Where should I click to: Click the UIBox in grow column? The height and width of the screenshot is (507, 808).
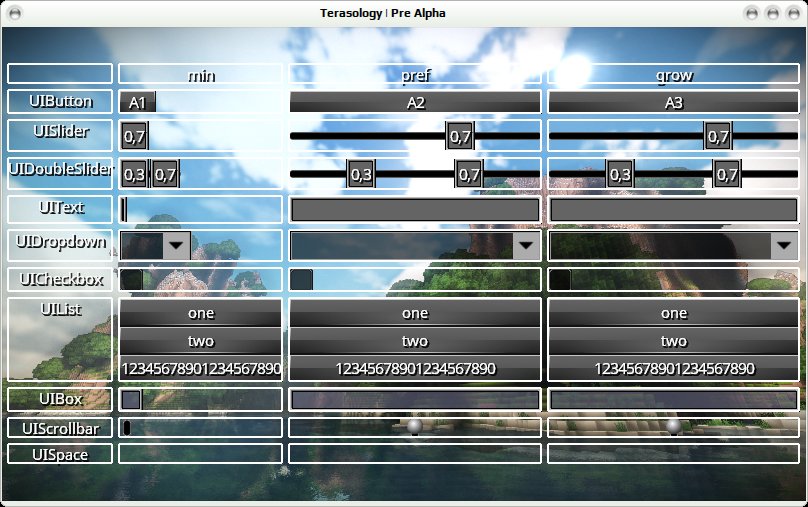click(x=674, y=400)
